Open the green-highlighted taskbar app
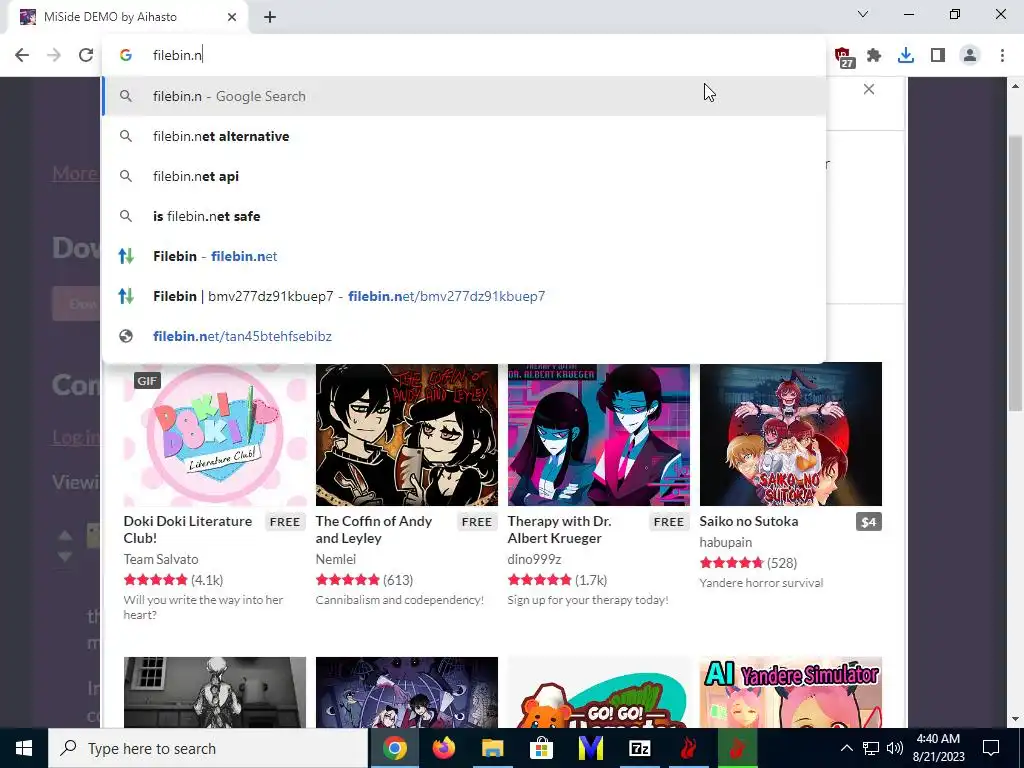 coord(737,748)
